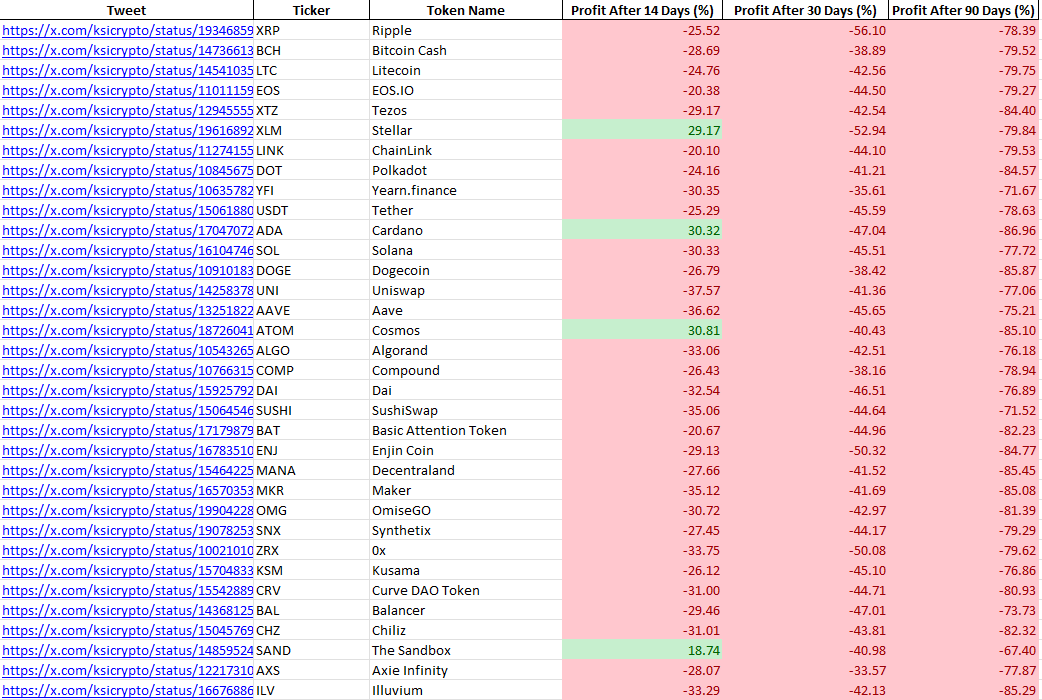
Task: Select the EOS ticker cell
Action: click(x=311, y=90)
